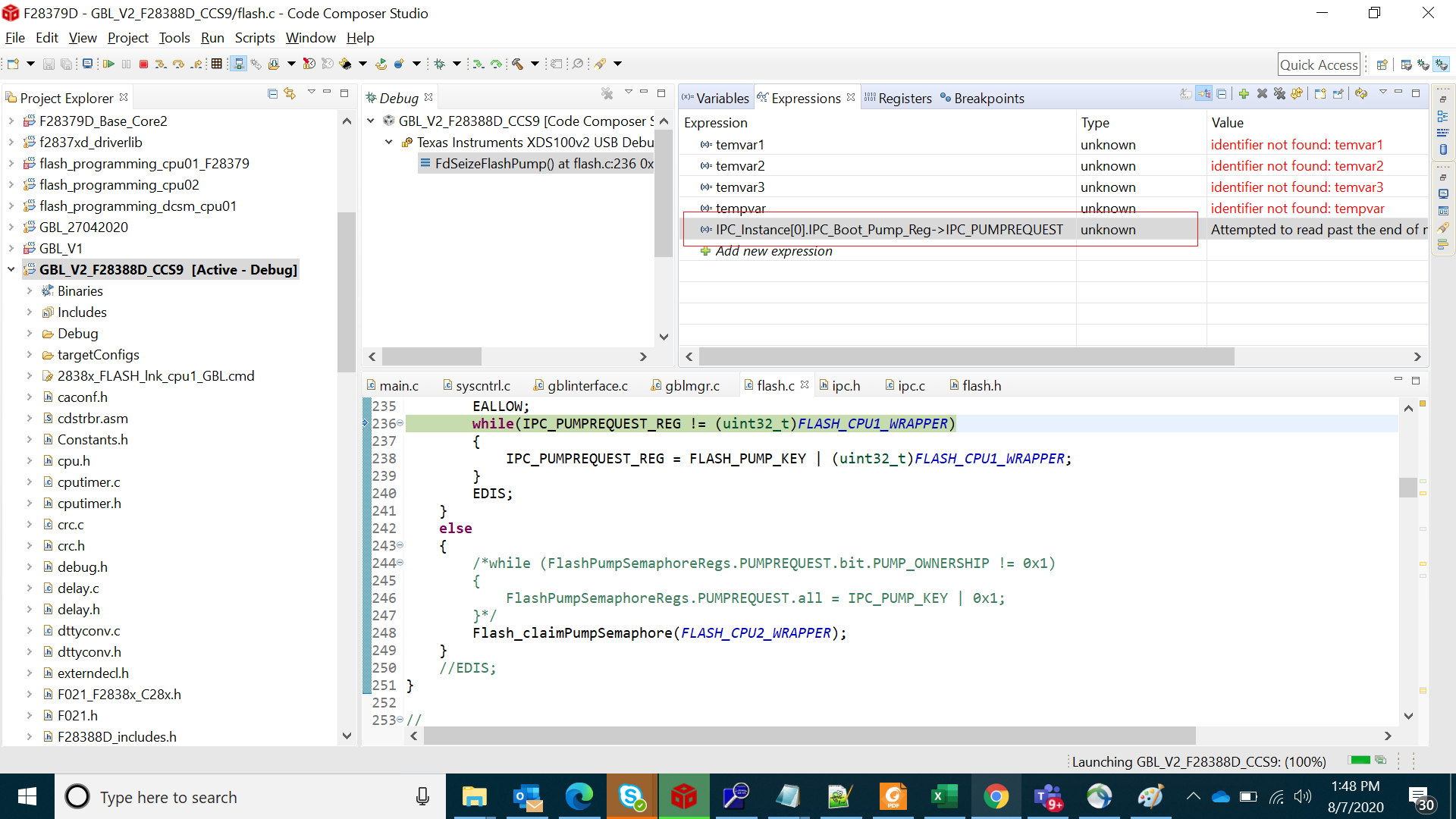Add new expression with green plus icon
1456x819 pixels.
(x=1244, y=94)
